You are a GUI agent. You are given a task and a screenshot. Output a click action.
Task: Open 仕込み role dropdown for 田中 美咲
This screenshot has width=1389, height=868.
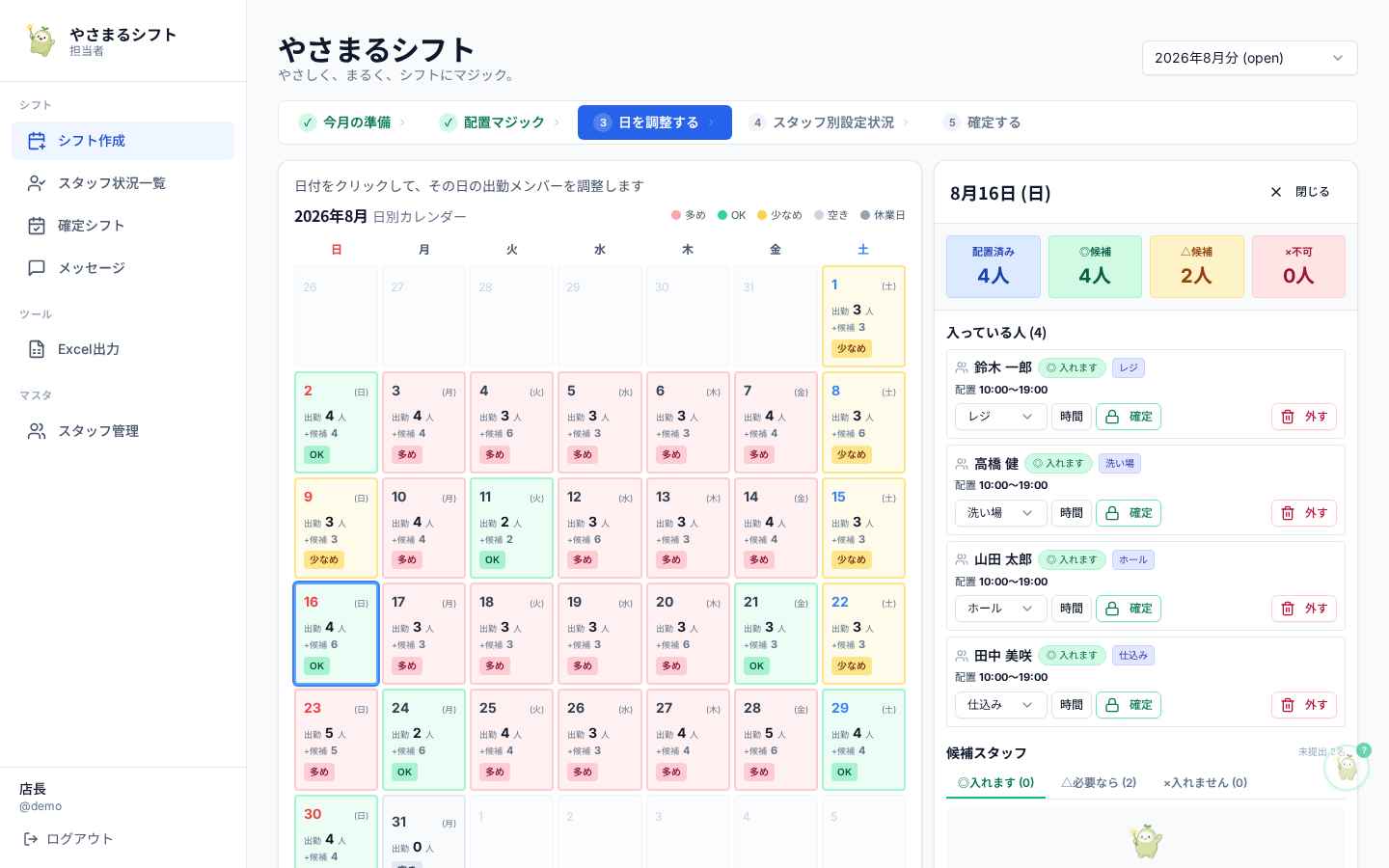click(x=1001, y=705)
